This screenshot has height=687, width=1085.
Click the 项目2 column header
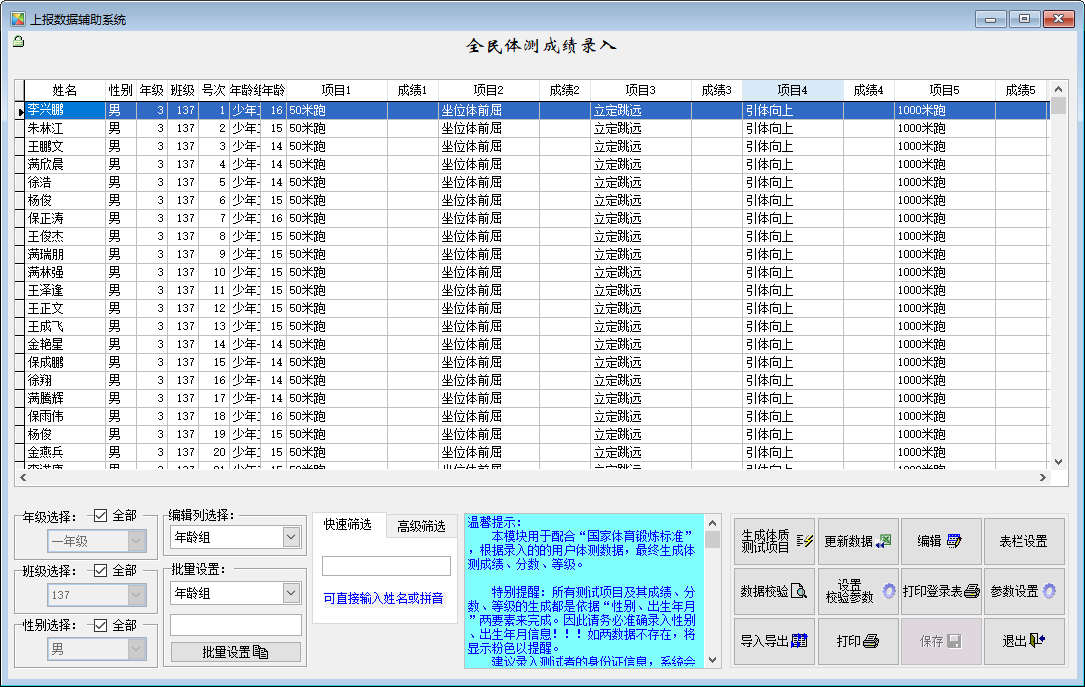pyautogui.click(x=489, y=90)
